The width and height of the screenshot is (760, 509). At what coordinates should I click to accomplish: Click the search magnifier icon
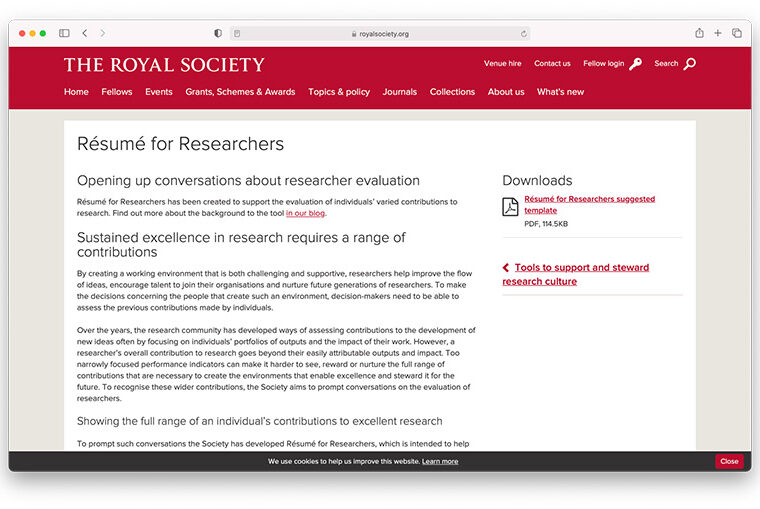[688, 64]
